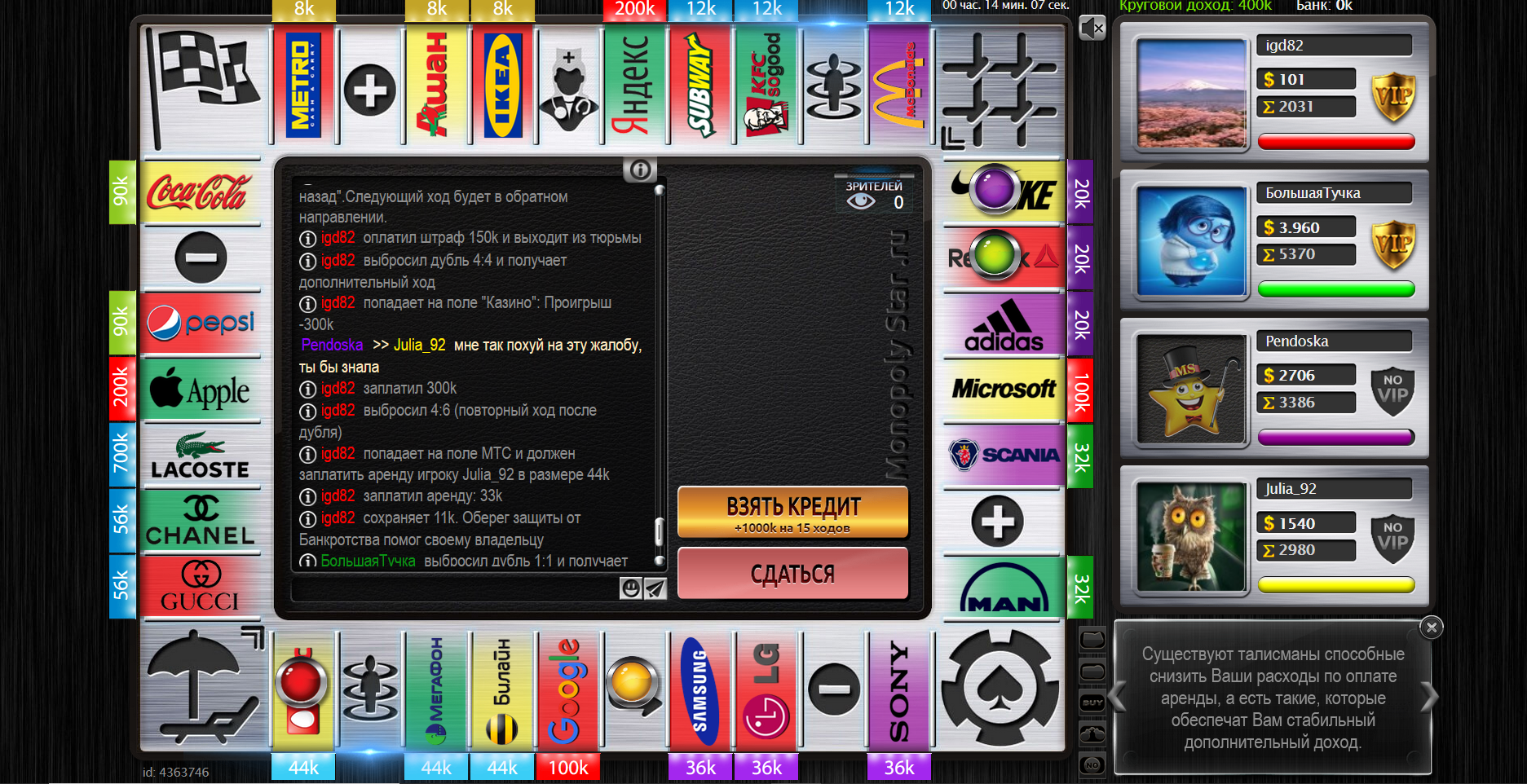1527x784 pixels.
Task: Select the Sony property cell
Action: coord(899,691)
